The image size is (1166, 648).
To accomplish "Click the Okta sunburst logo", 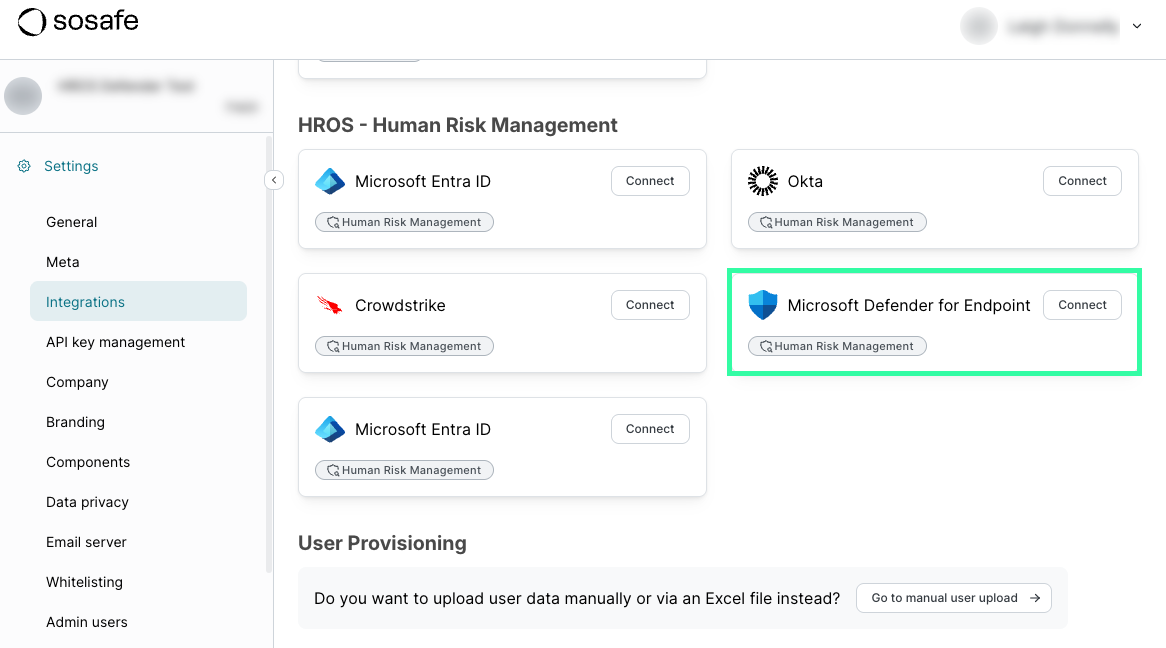I will 762,181.
